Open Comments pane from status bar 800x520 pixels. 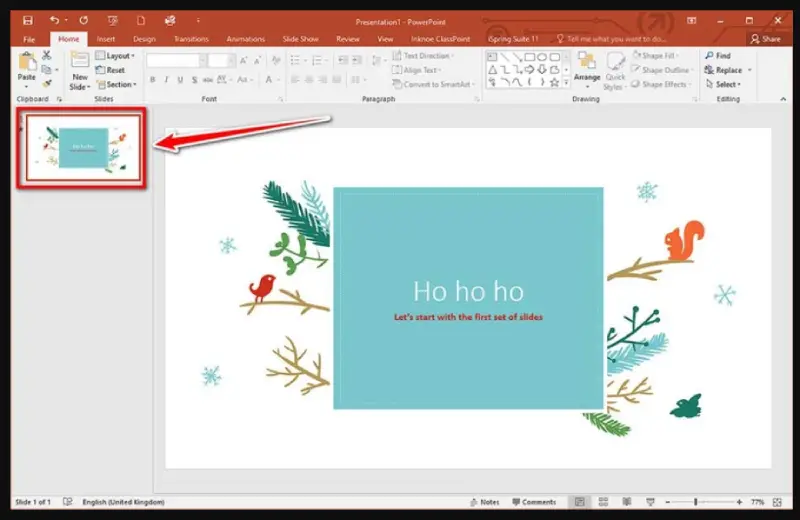tap(534, 502)
